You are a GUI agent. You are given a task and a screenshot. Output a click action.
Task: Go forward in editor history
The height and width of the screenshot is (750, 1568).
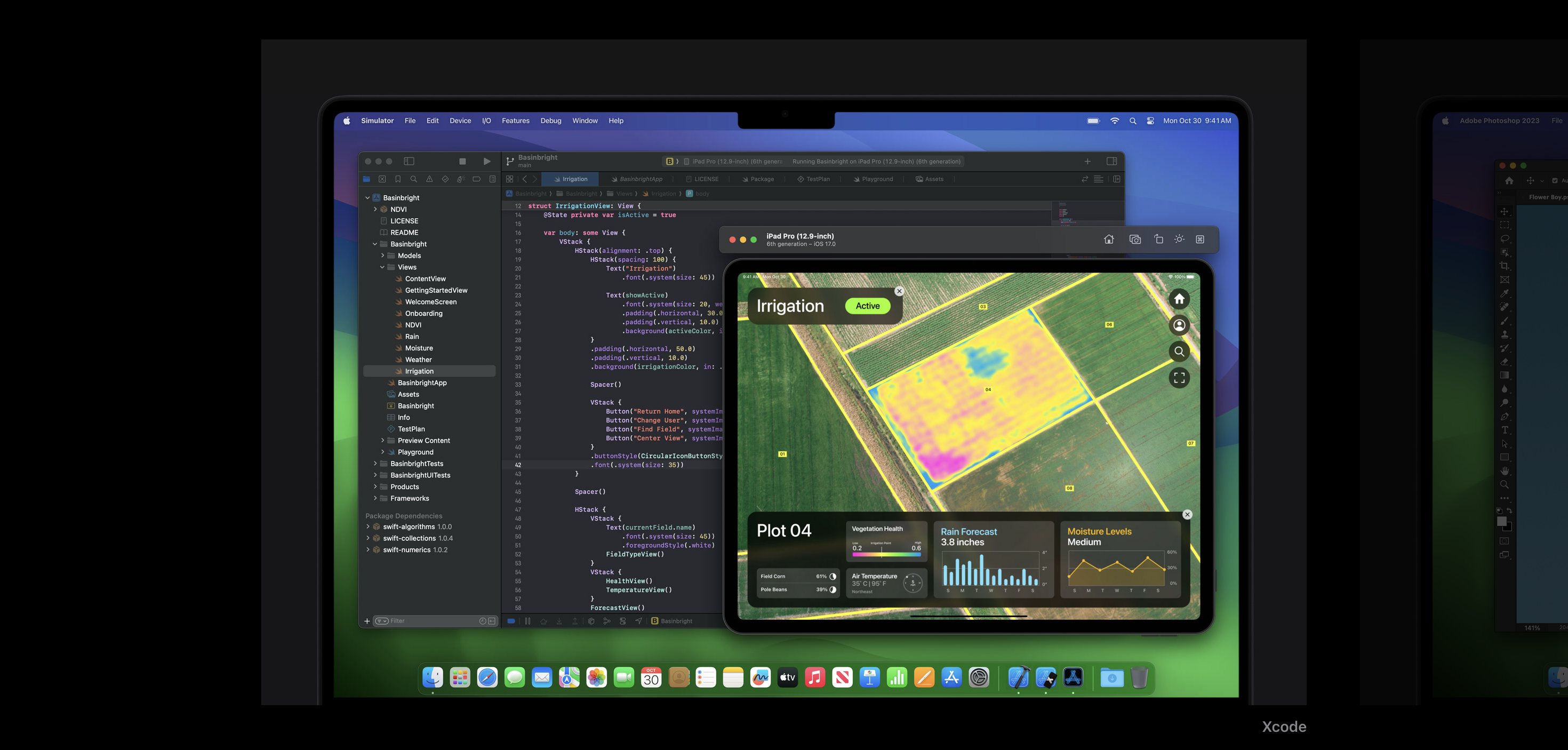(535, 179)
